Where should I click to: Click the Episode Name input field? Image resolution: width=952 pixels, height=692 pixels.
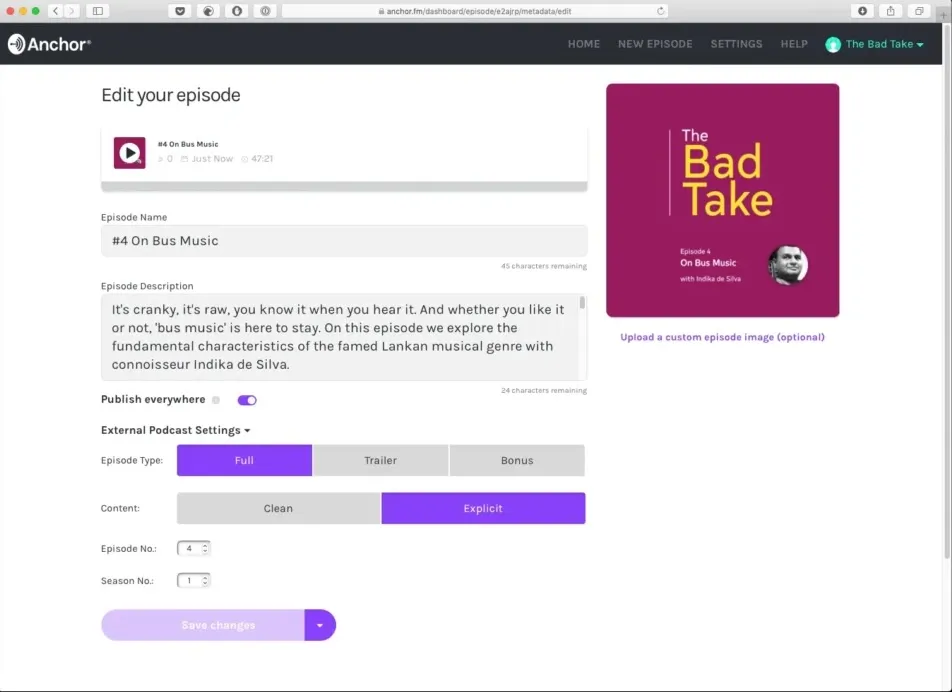tap(344, 241)
